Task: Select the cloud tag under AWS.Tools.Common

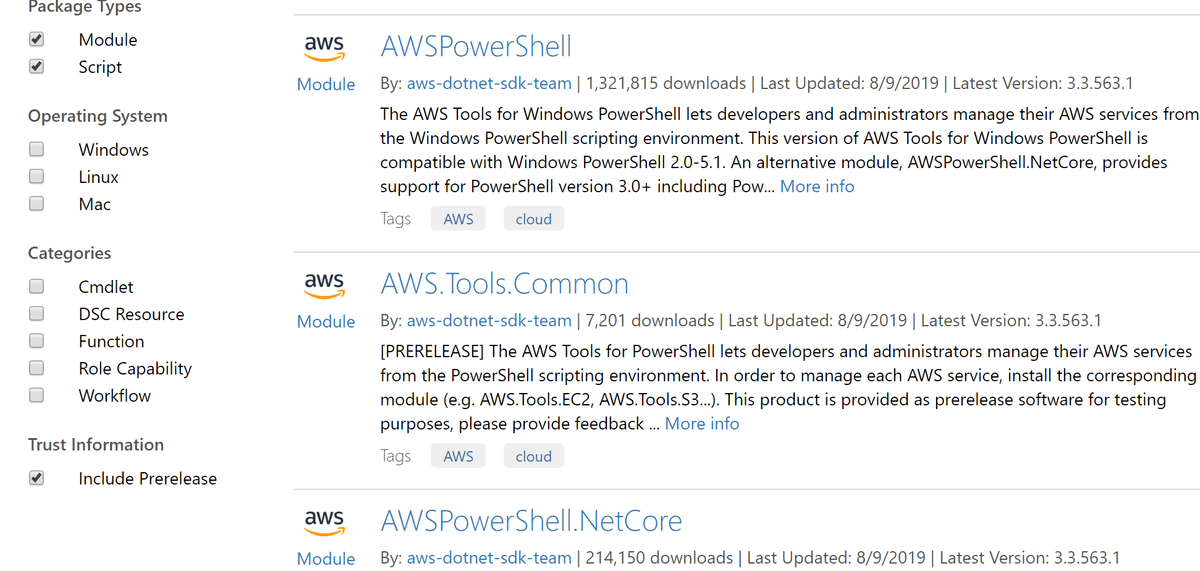Action: [x=533, y=456]
